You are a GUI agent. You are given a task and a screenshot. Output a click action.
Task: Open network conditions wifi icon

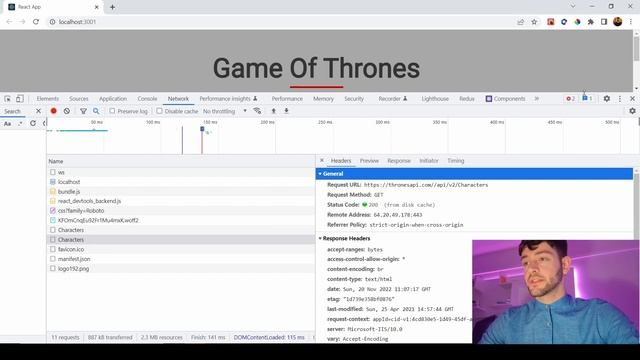click(257, 111)
